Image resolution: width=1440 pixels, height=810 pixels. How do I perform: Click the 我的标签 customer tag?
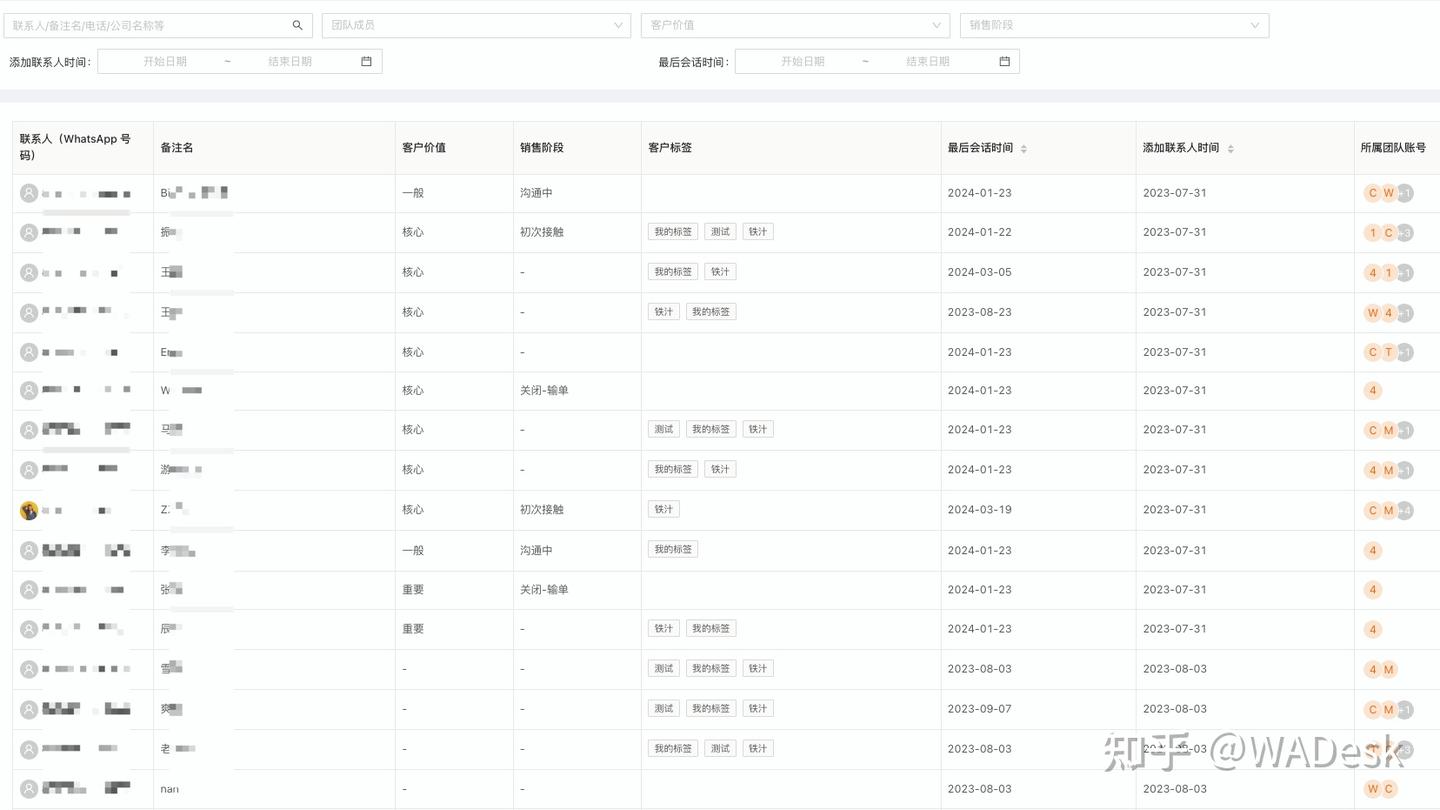click(x=672, y=231)
